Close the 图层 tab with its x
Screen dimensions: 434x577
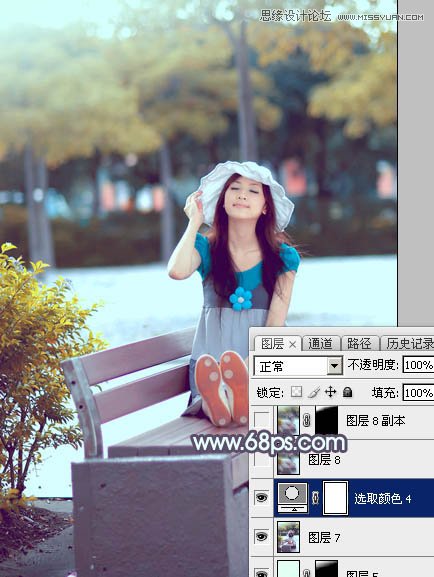[293, 344]
